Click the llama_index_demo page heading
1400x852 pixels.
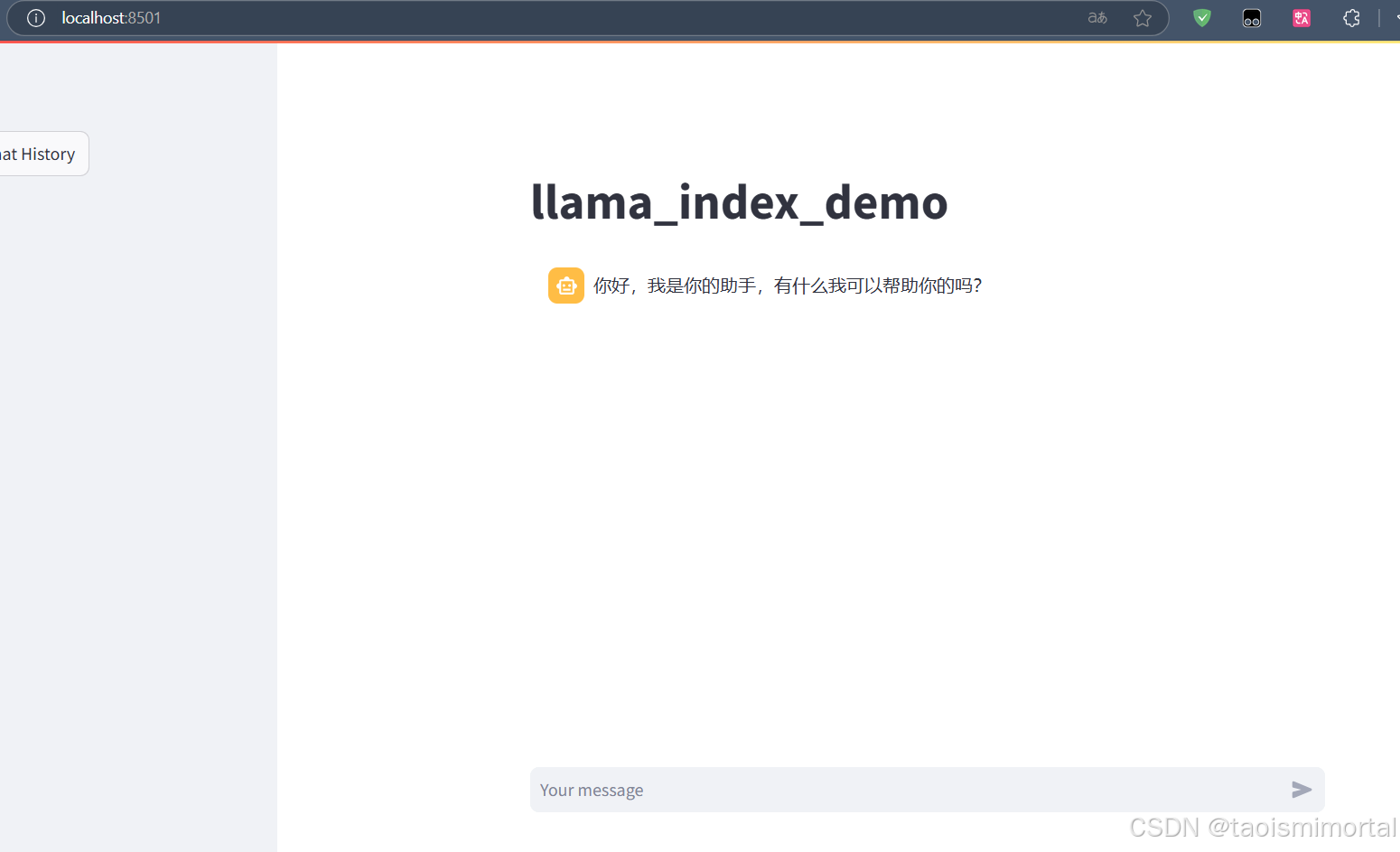[x=739, y=202]
